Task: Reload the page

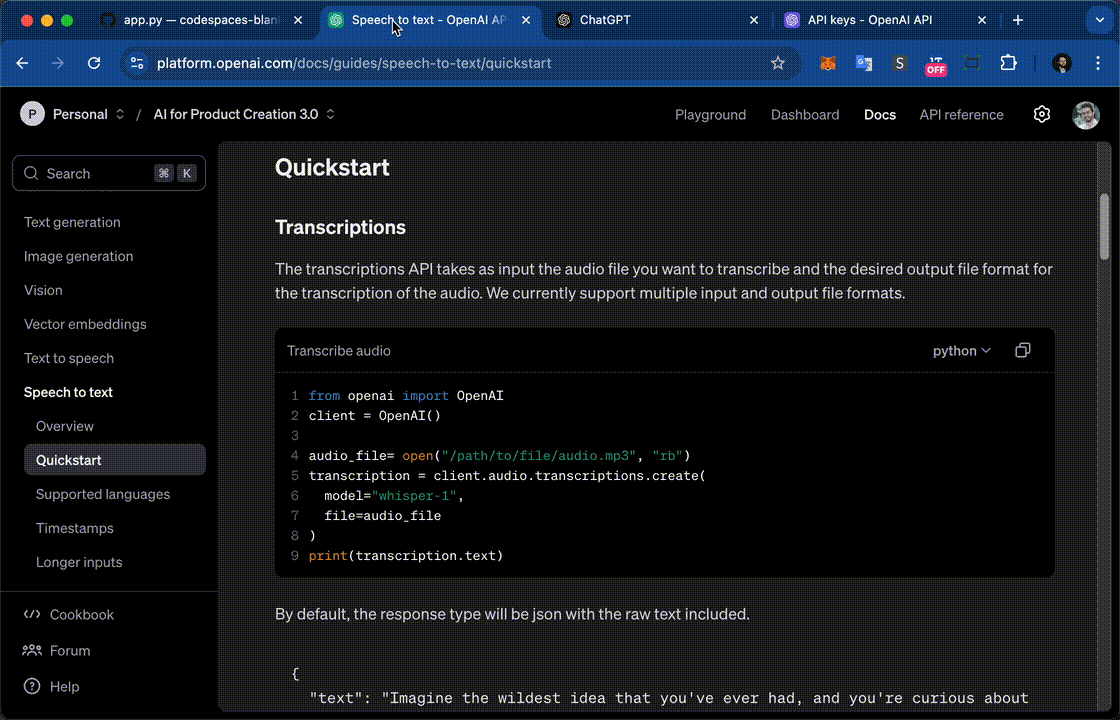Action: [x=94, y=63]
